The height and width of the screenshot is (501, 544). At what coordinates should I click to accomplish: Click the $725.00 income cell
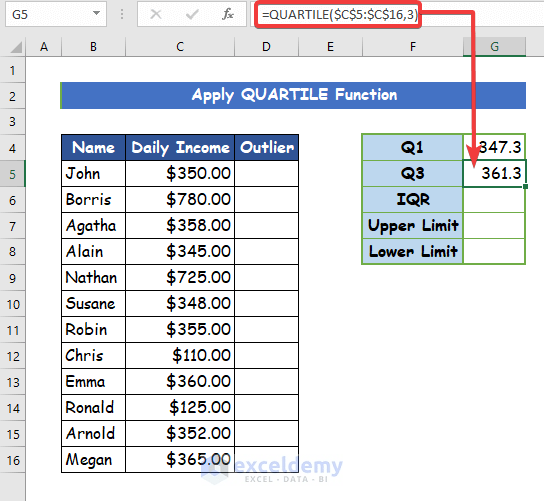pos(180,278)
